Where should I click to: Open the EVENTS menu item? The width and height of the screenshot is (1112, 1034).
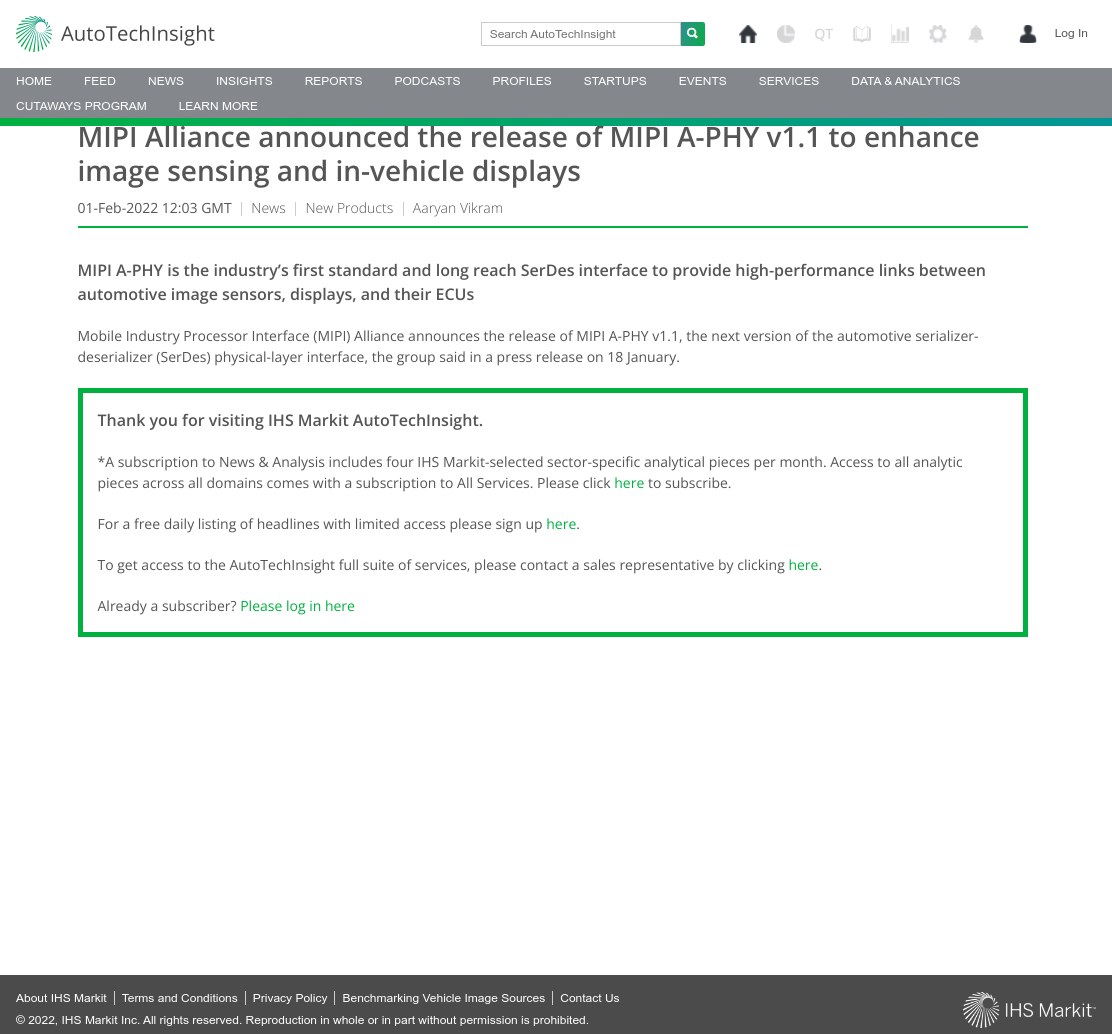[703, 81]
